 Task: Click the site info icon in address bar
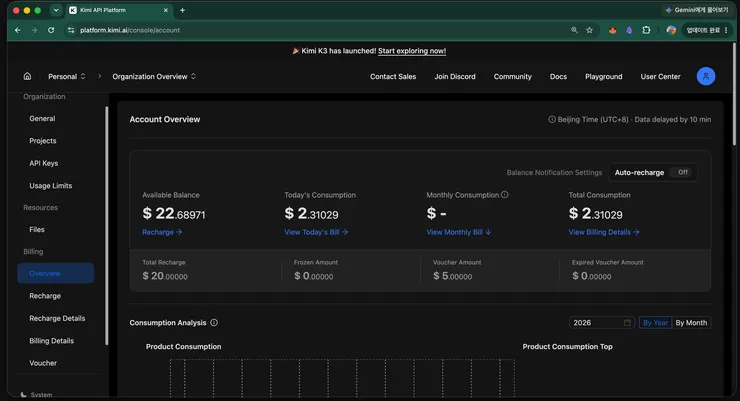coord(71,30)
